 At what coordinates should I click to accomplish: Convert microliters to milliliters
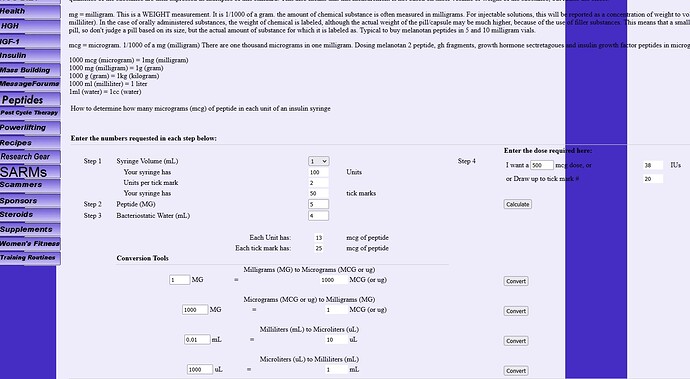[516, 371]
